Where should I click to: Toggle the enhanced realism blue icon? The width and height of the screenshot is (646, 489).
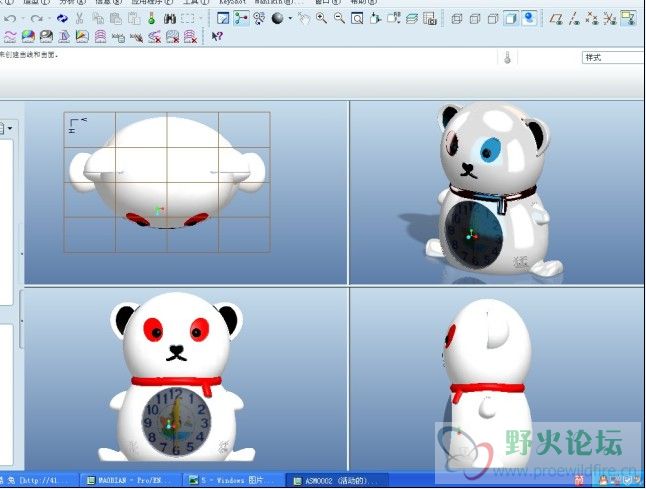(x=529, y=19)
